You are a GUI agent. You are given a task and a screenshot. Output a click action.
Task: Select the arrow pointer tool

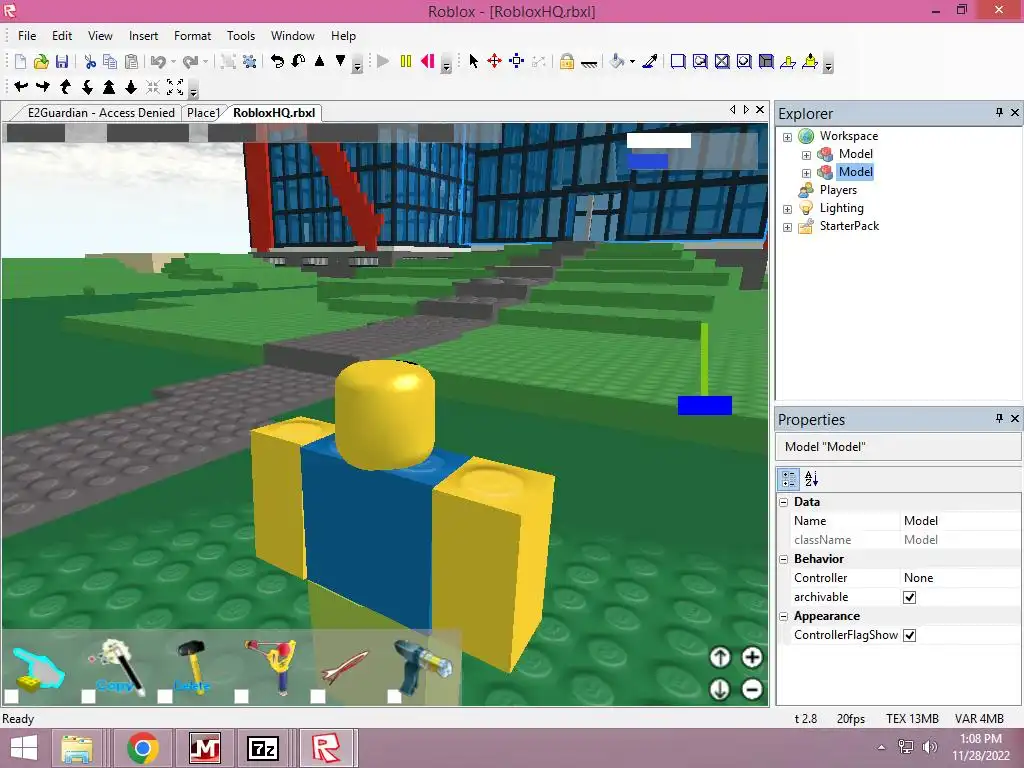click(x=473, y=61)
